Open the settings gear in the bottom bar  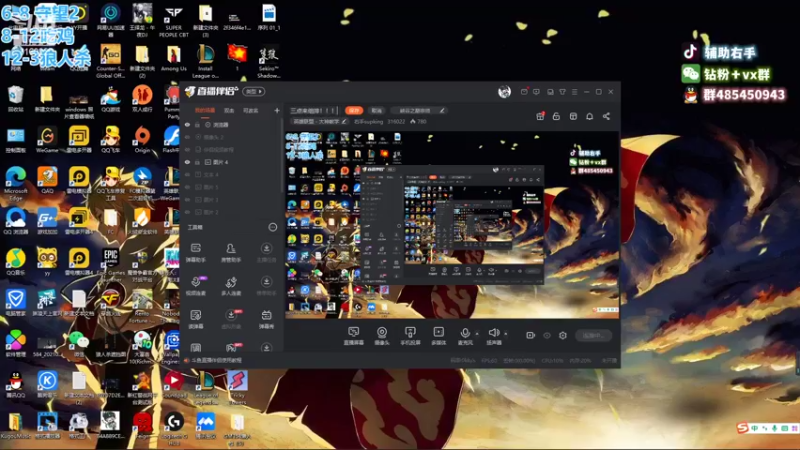click(x=563, y=335)
